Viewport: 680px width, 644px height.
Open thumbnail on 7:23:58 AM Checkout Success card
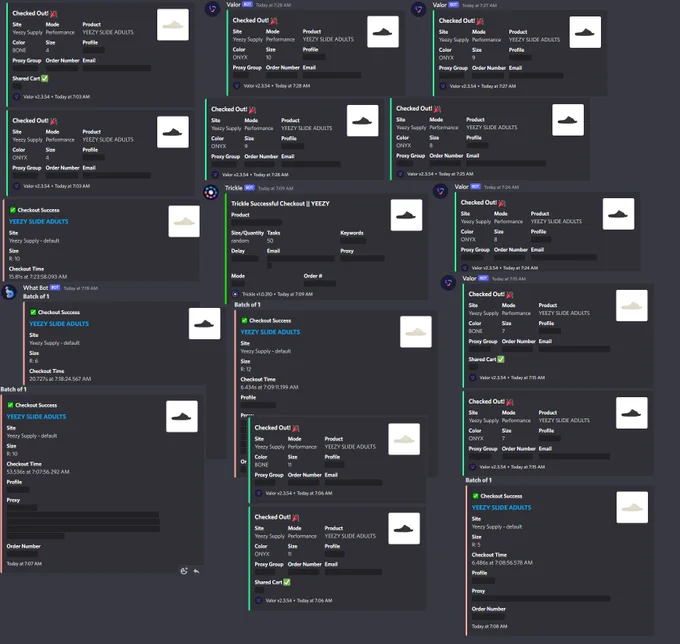(184, 221)
